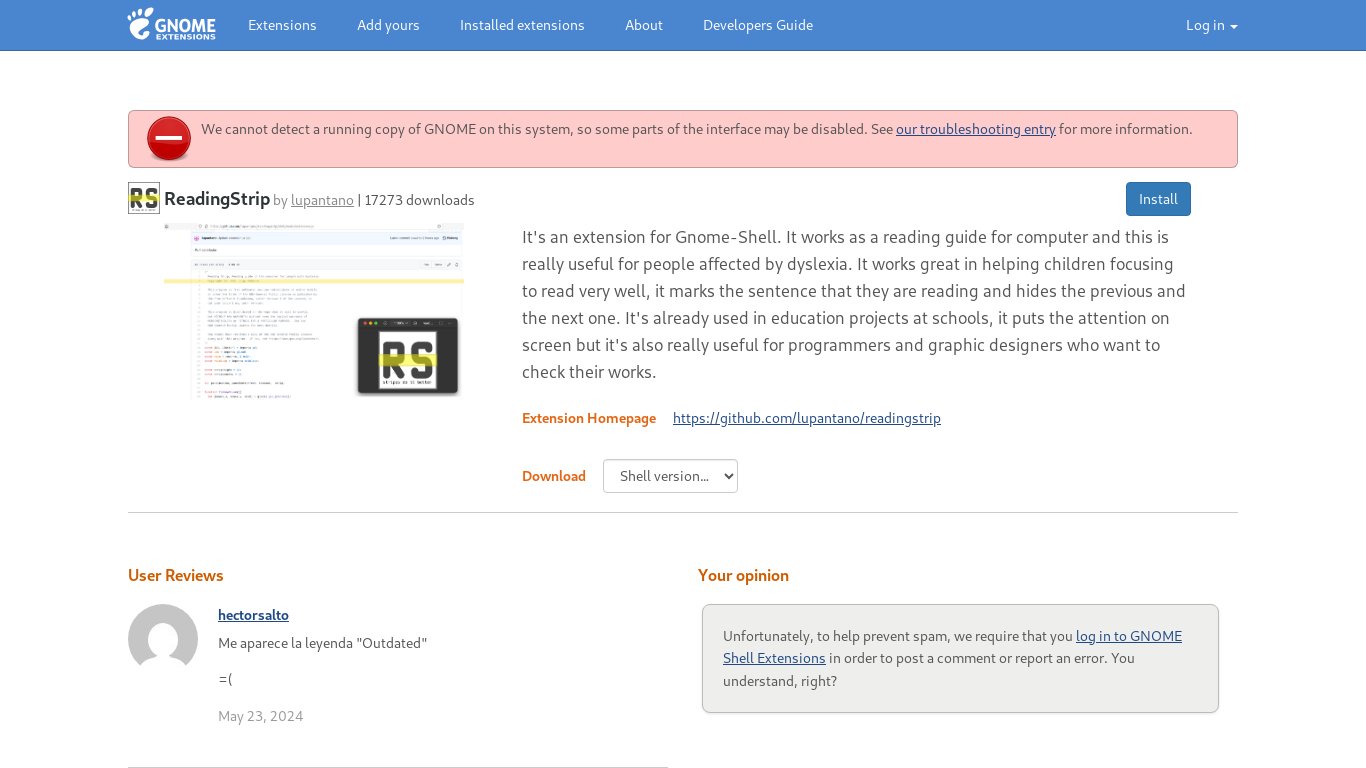The width and height of the screenshot is (1366, 768).
Task: Open the Shell version dropdown
Action: (670, 476)
